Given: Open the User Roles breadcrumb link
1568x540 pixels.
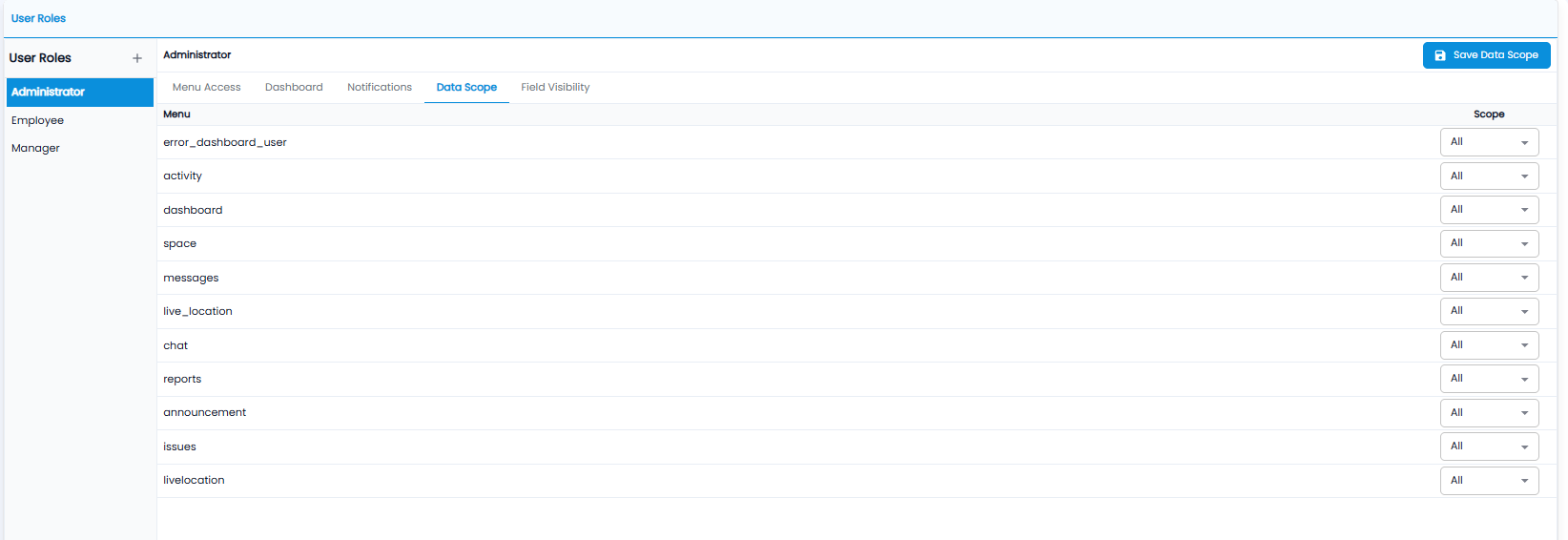Looking at the screenshot, I should [x=38, y=18].
